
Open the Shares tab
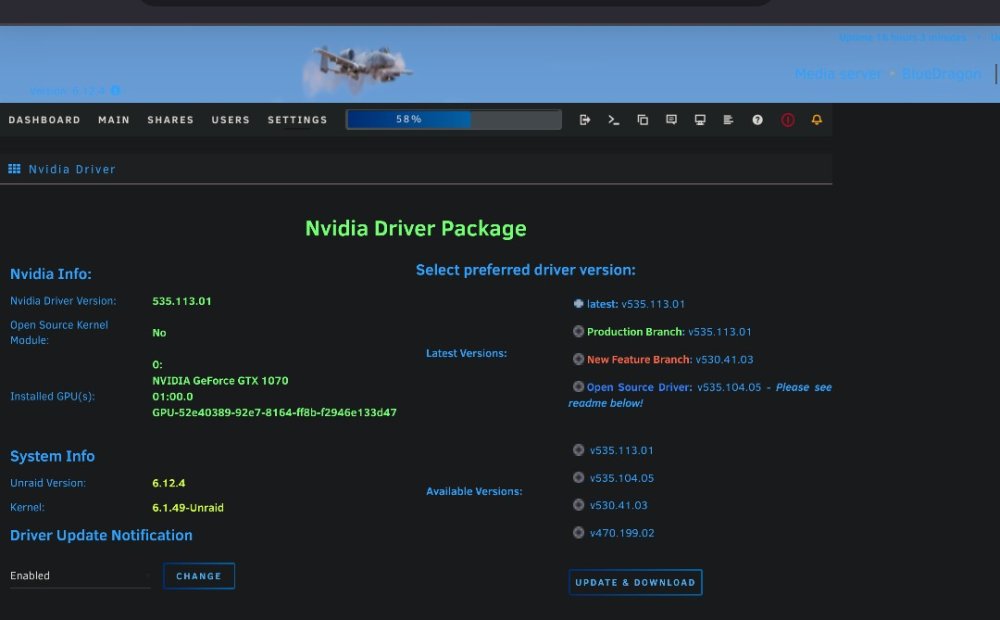[170, 120]
